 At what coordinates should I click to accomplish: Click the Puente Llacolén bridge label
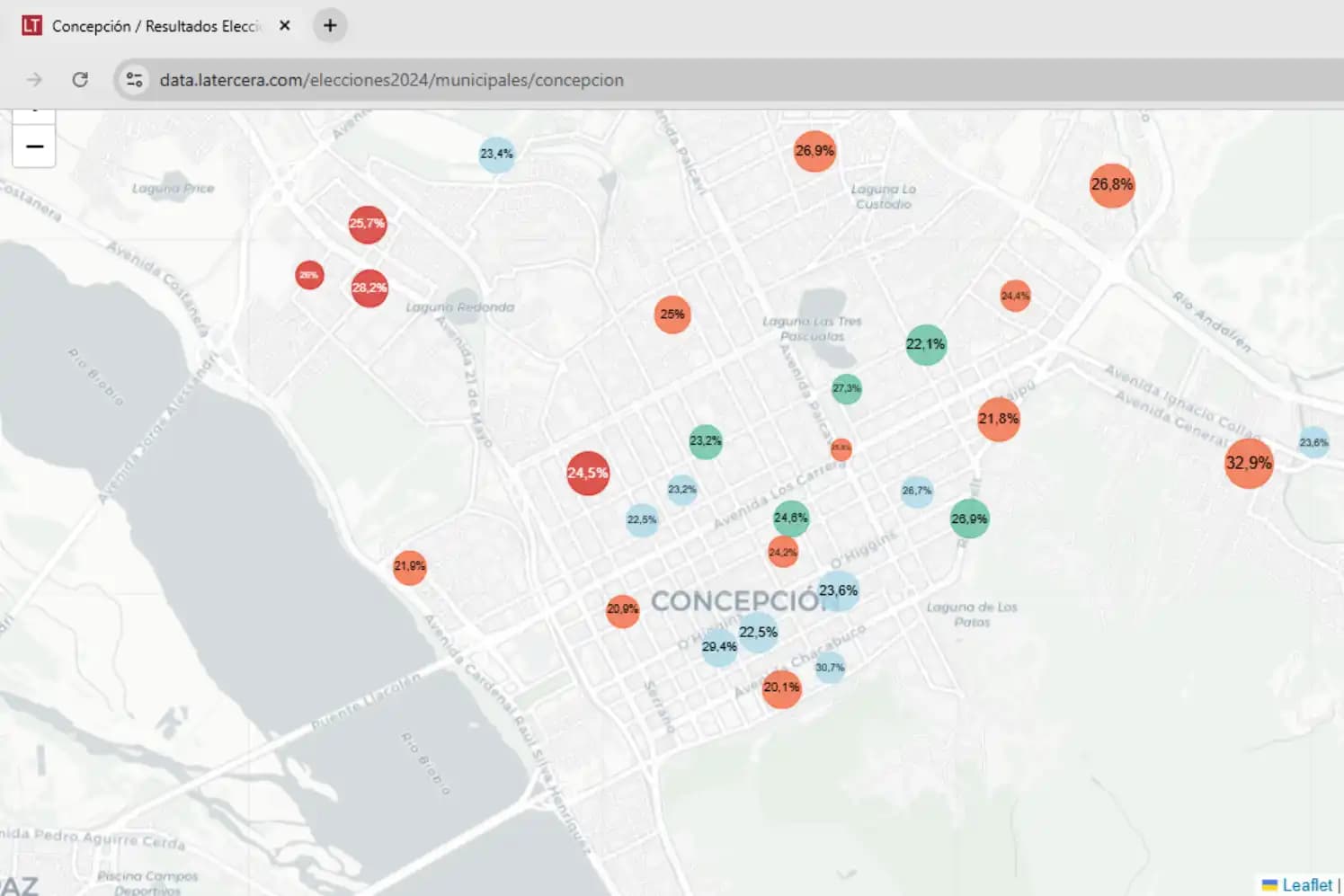pyautogui.click(x=366, y=700)
